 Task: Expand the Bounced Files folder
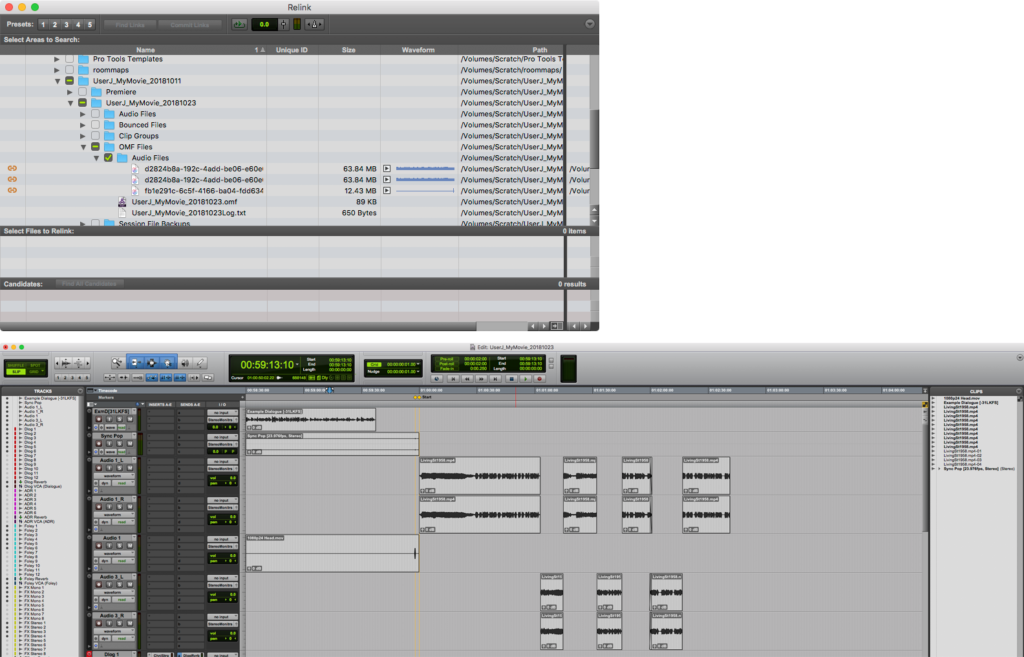click(83, 125)
